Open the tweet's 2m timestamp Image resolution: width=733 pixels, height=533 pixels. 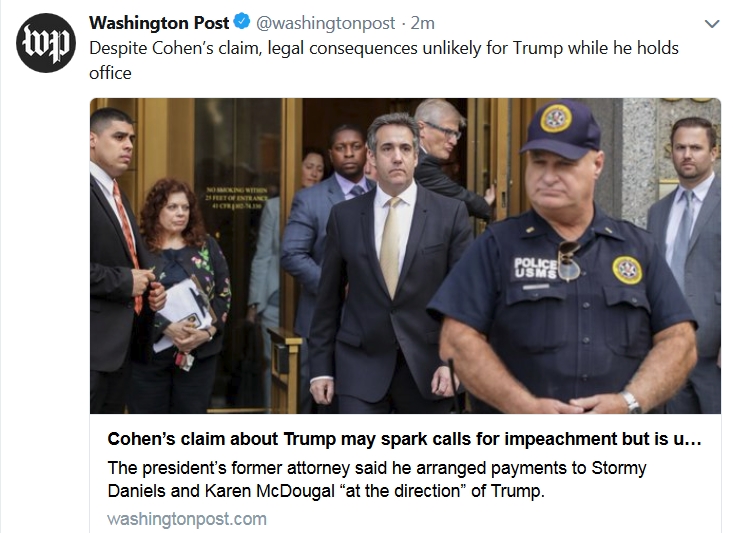coord(427,24)
